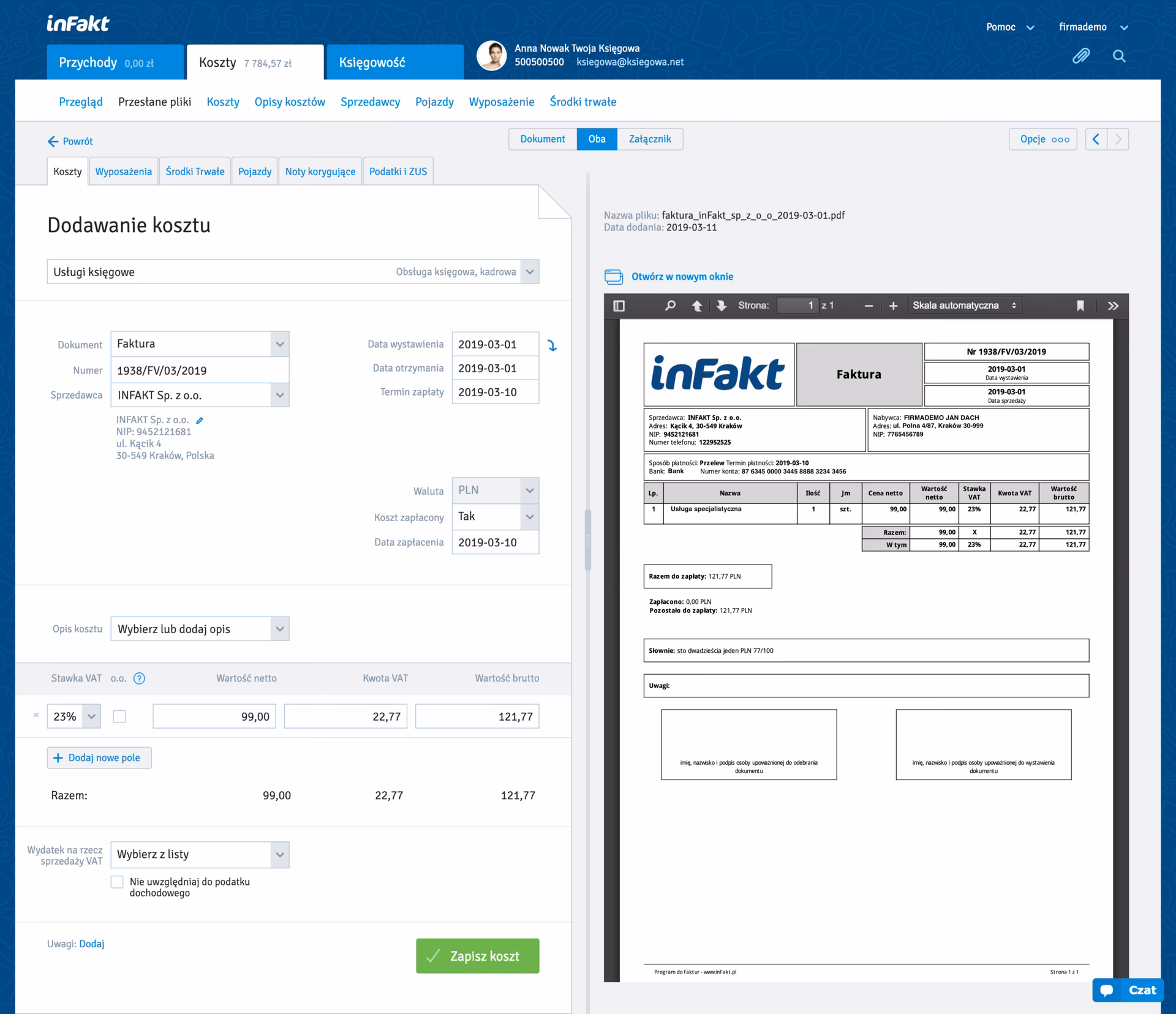Viewport: 1176px width, 1014px height.
Task: Click the Numer input field
Action: point(199,370)
